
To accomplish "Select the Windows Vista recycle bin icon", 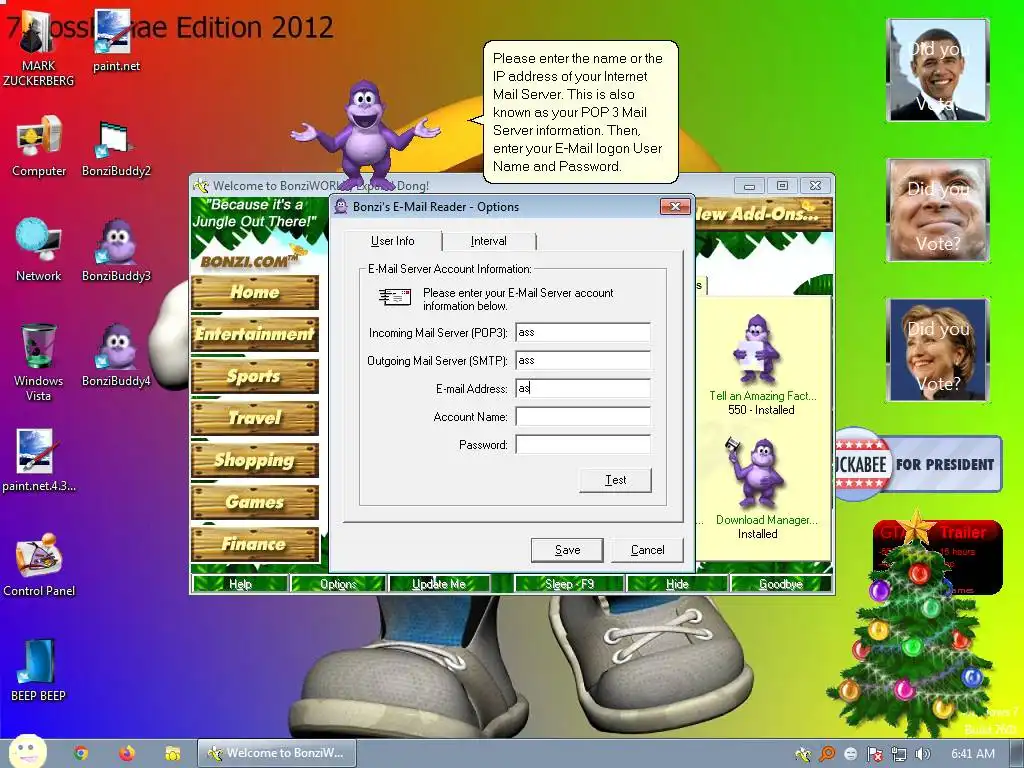I will point(38,362).
